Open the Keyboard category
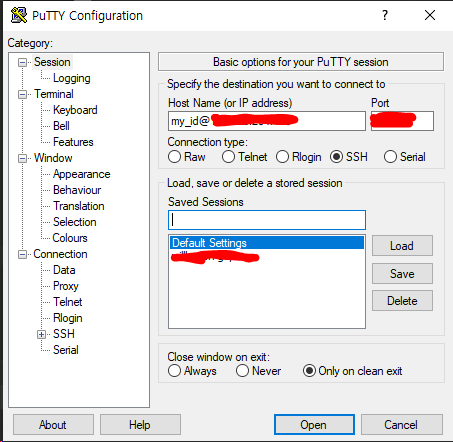453x442 pixels. tap(75, 110)
